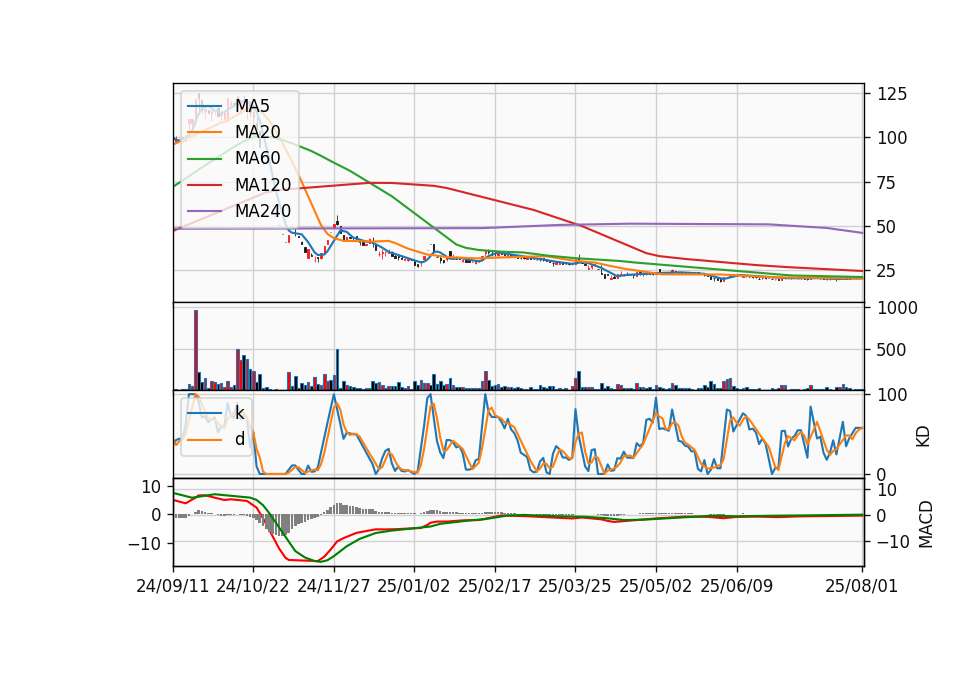The width and height of the screenshot is (960, 690).
Task: Click the red MA120 legend line sample
Action: (204, 185)
